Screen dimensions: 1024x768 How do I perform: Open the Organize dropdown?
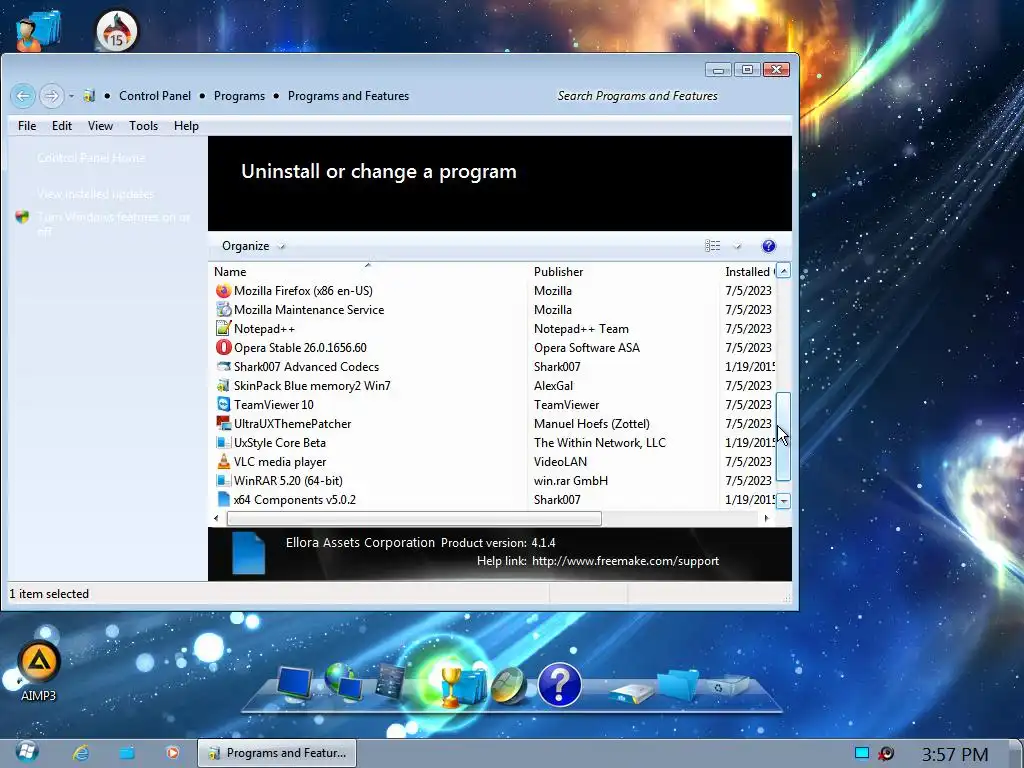253,246
